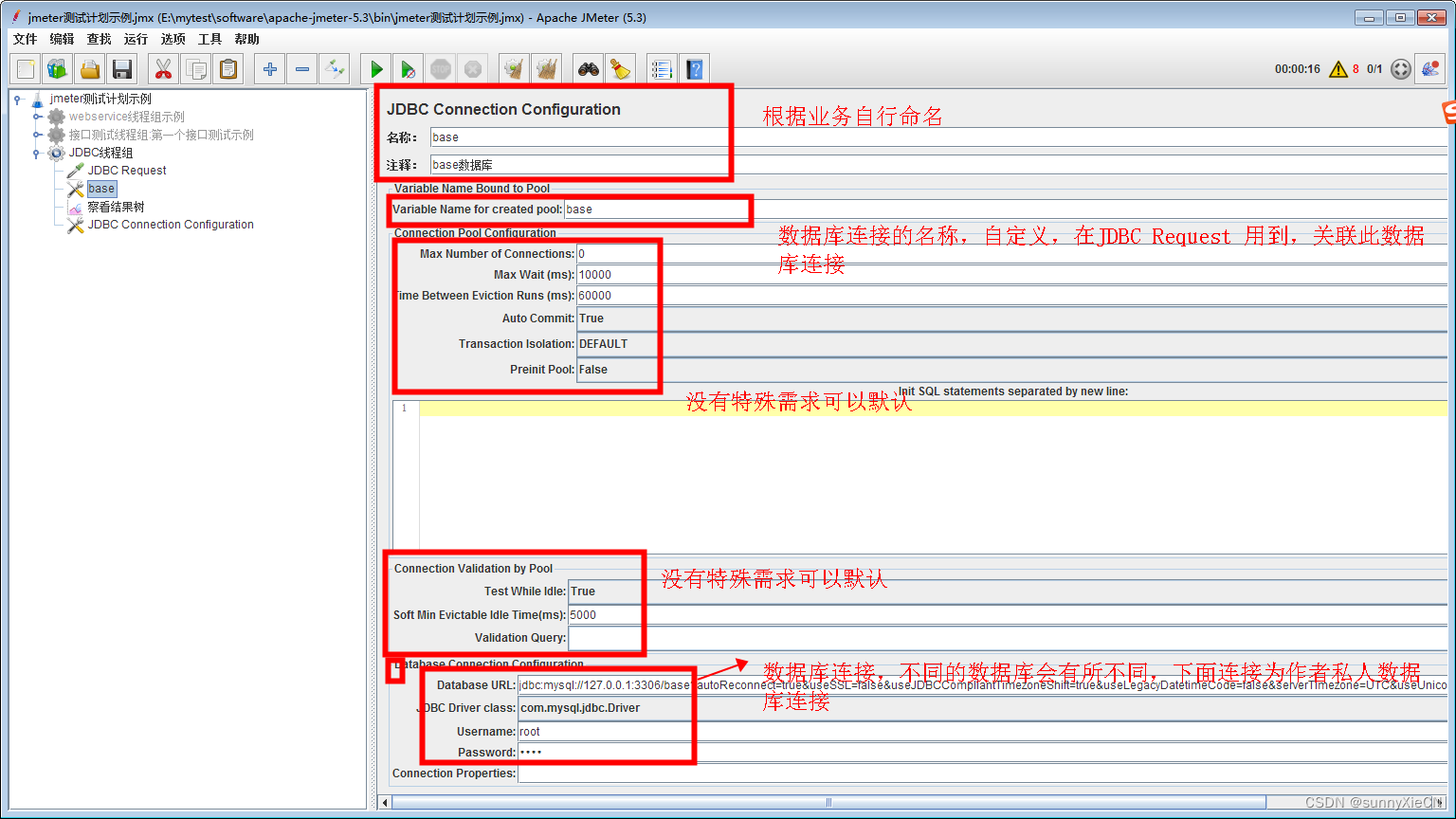Click the 注释 input field

point(938,165)
